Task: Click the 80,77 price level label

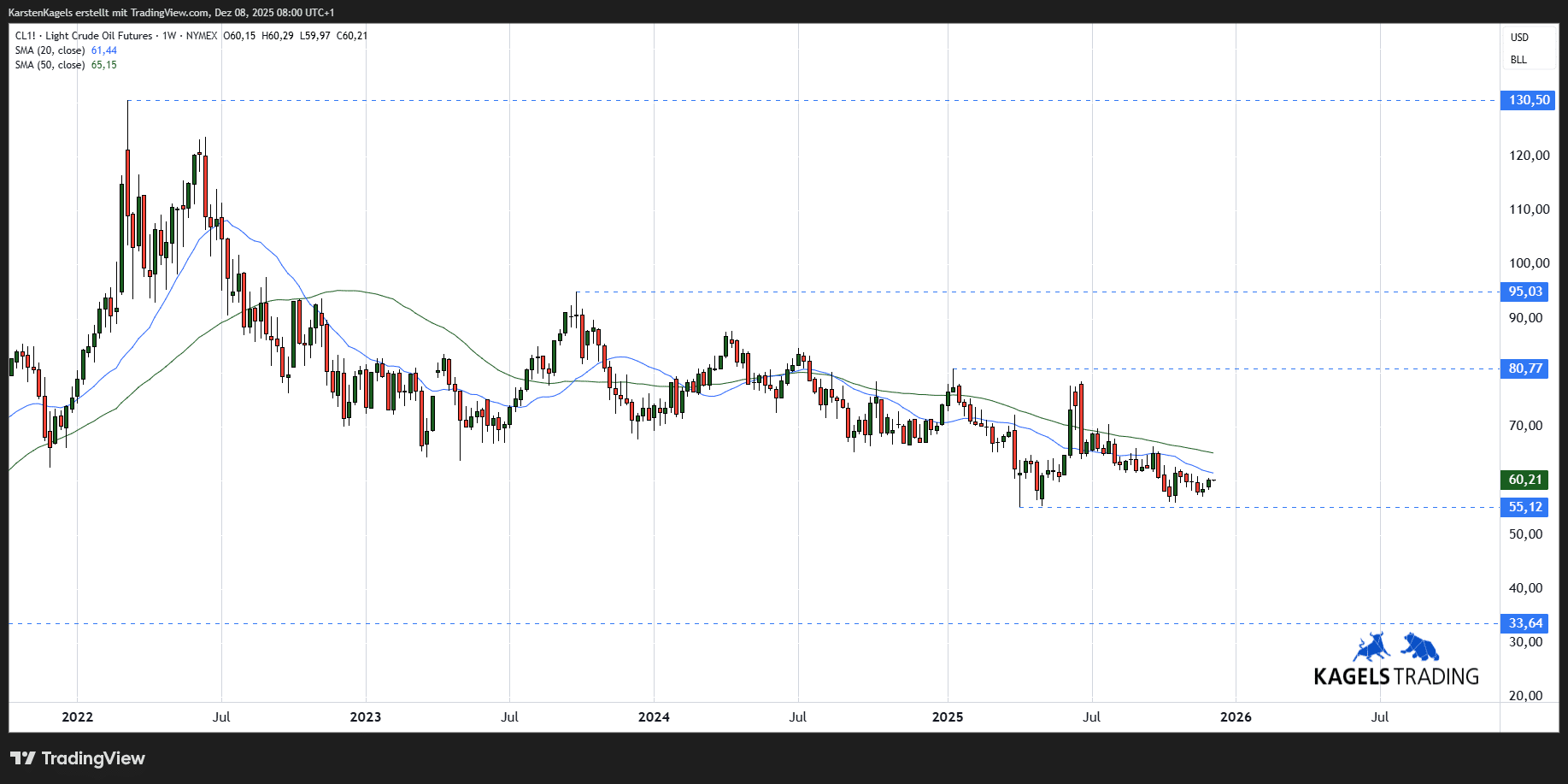Action: click(1525, 368)
